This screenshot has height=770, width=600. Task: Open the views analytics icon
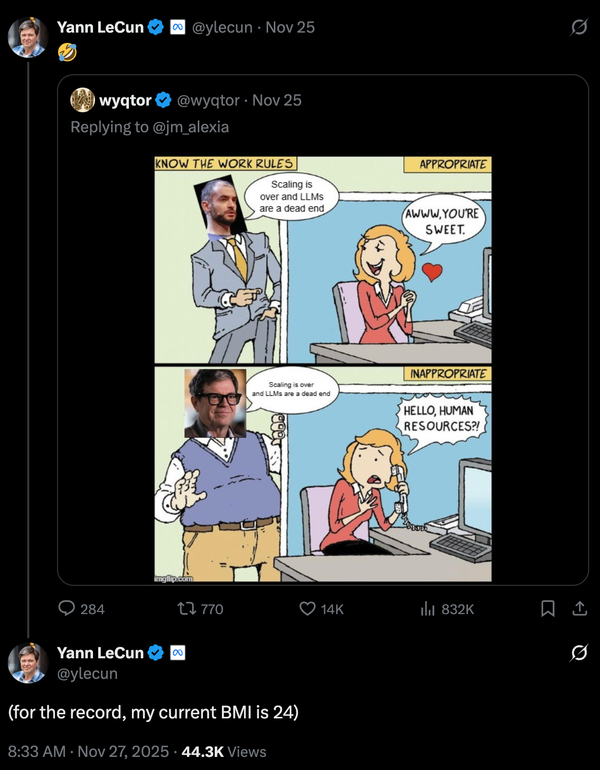(x=428, y=608)
